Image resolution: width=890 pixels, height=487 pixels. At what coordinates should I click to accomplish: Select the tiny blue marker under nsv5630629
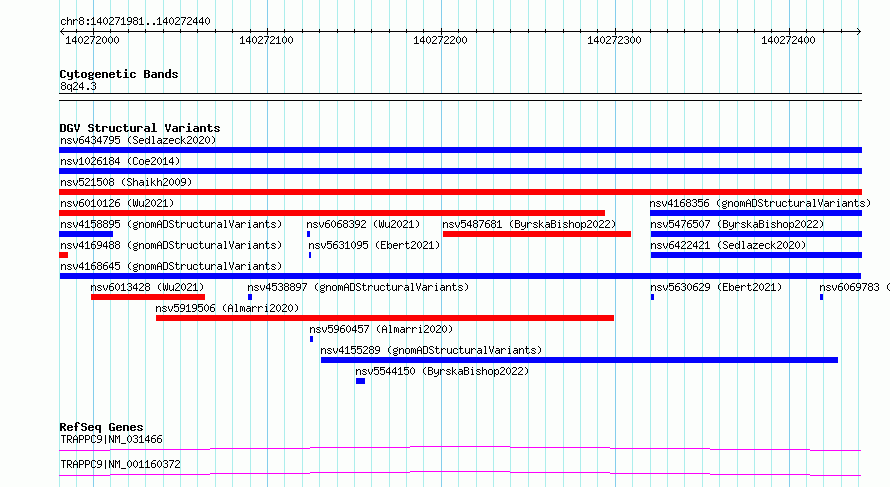pyautogui.click(x=652, y=297)
